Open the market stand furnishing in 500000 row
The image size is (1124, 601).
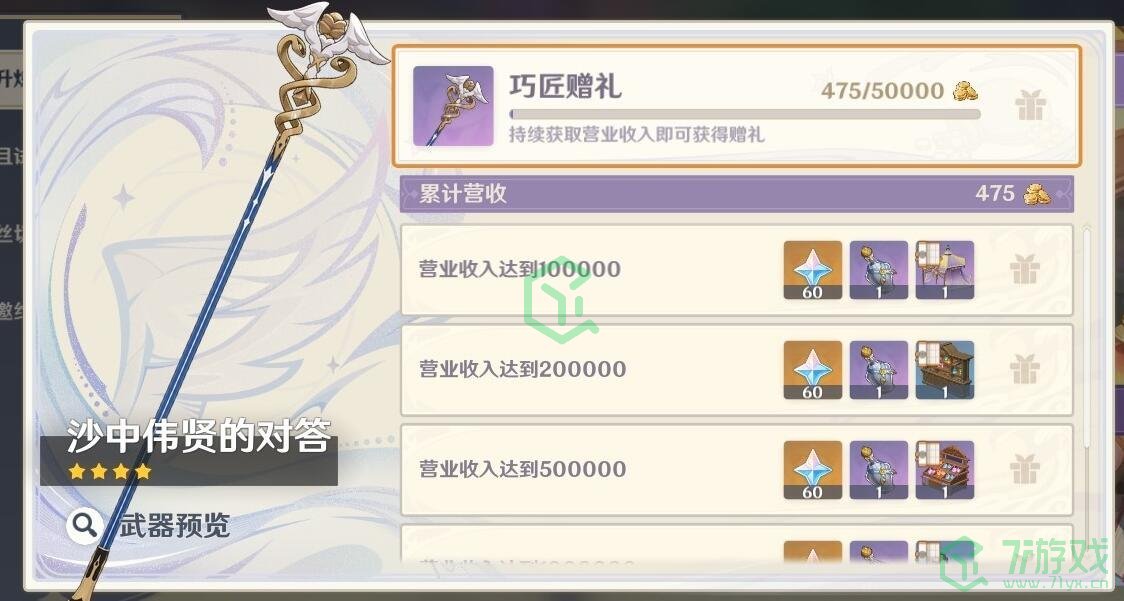[x=945, y=470]
